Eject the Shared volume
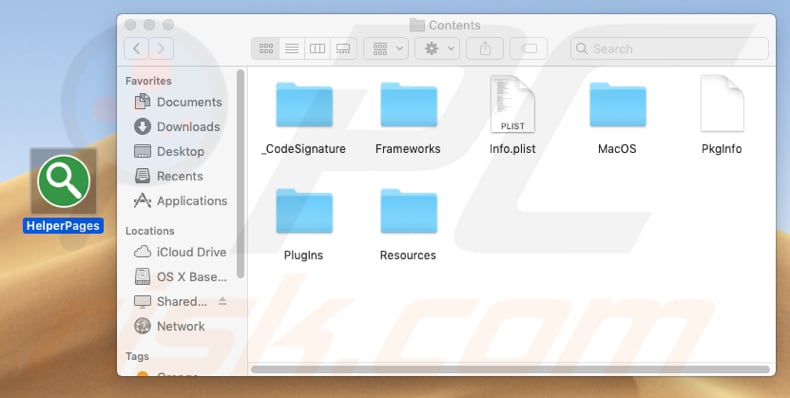 (x=222, y=301)
